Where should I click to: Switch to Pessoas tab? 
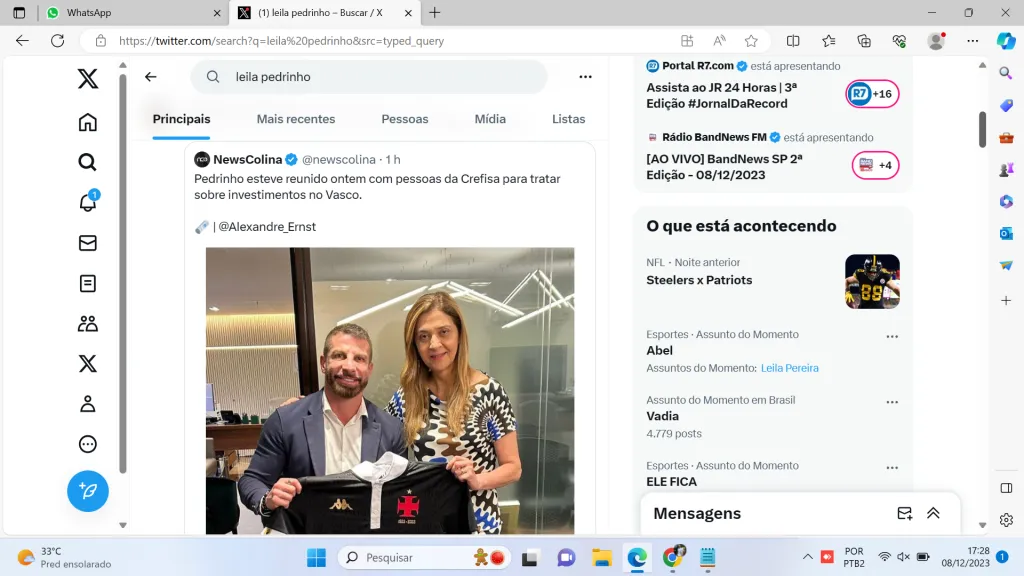(x=404, y=119)
